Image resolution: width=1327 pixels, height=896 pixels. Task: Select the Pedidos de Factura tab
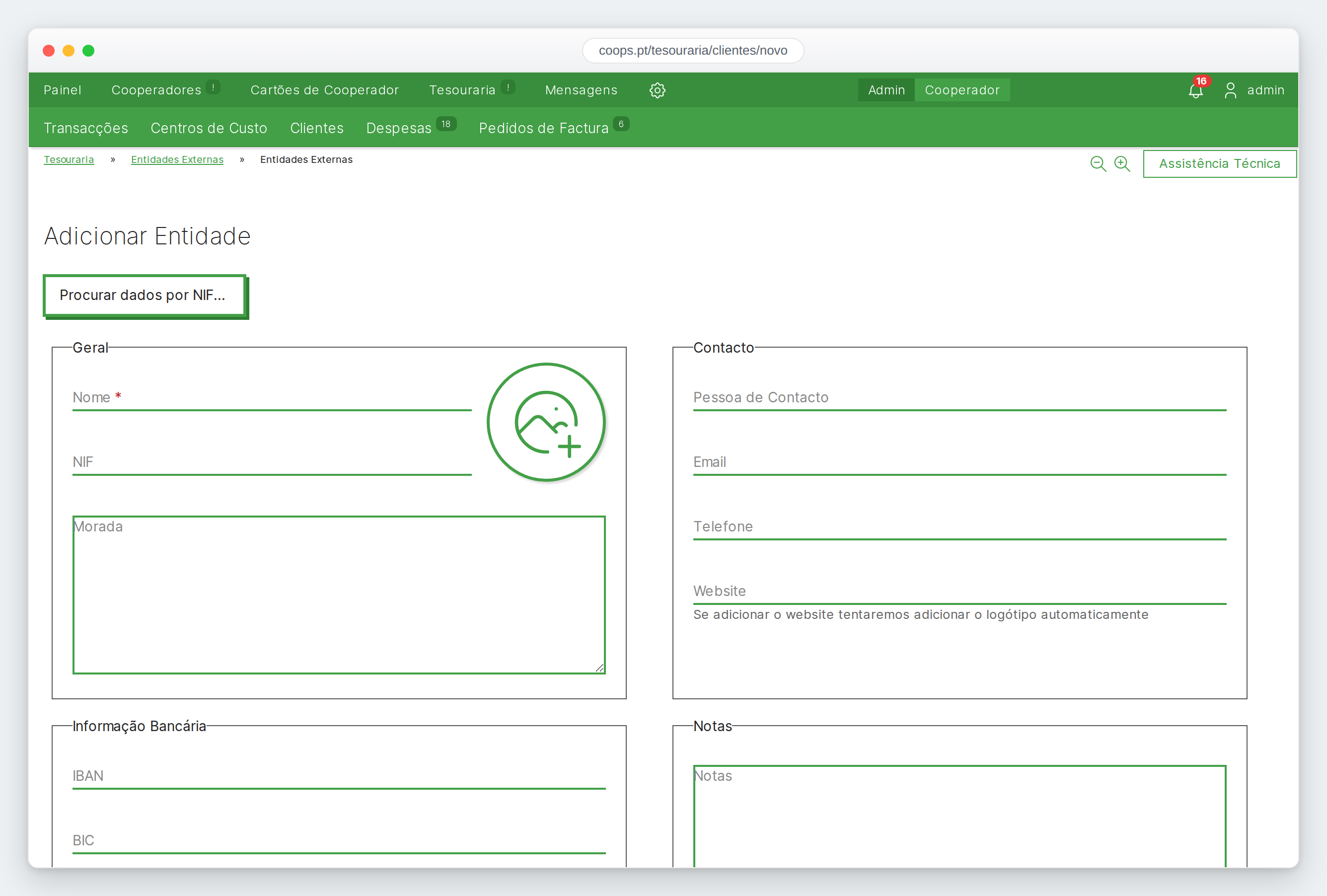click(x=544, y=128)
